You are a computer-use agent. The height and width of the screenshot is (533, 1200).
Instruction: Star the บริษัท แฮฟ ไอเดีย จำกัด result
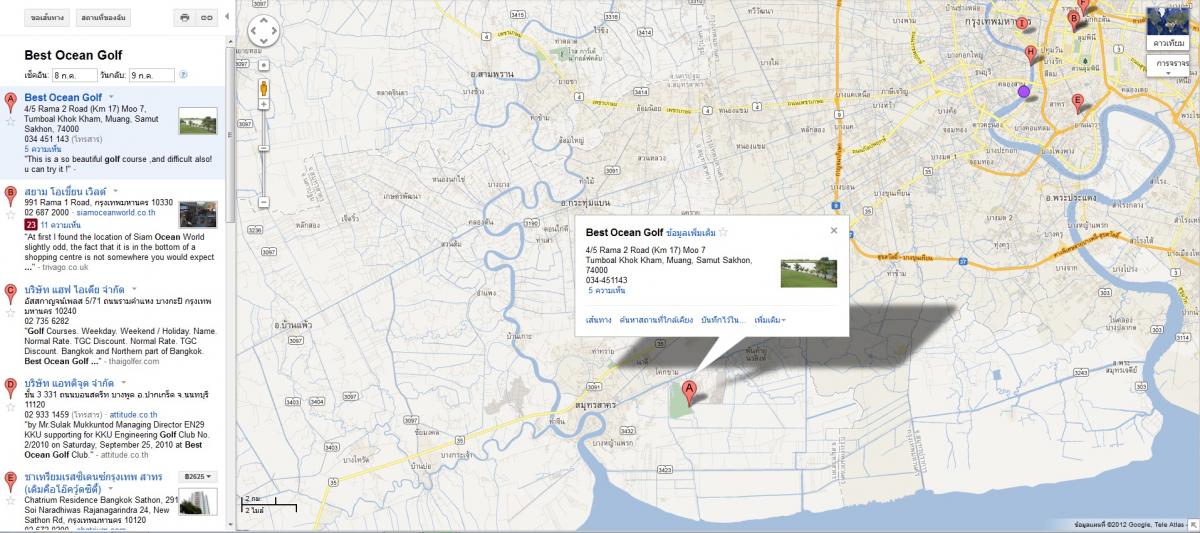[x=11, y=311]
